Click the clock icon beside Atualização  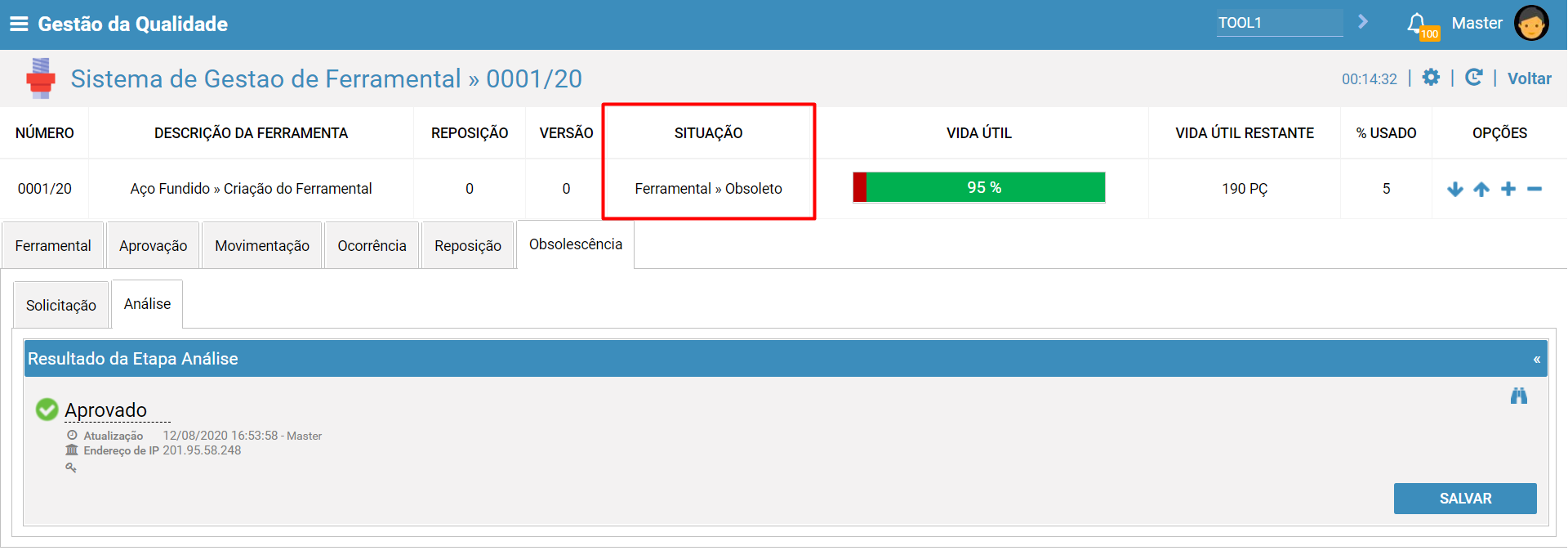point(72,436)
